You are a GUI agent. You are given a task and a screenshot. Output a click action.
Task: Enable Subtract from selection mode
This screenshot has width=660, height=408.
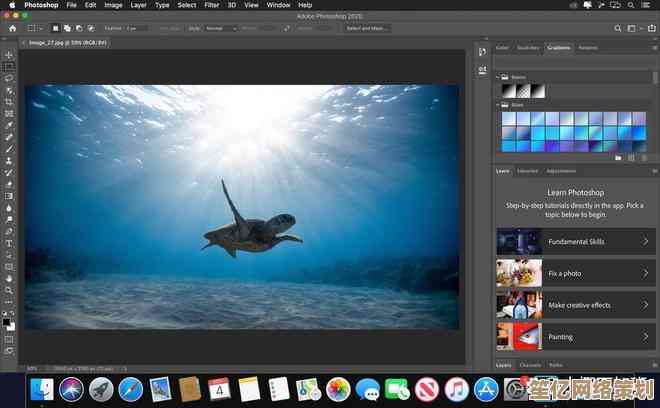77,28
